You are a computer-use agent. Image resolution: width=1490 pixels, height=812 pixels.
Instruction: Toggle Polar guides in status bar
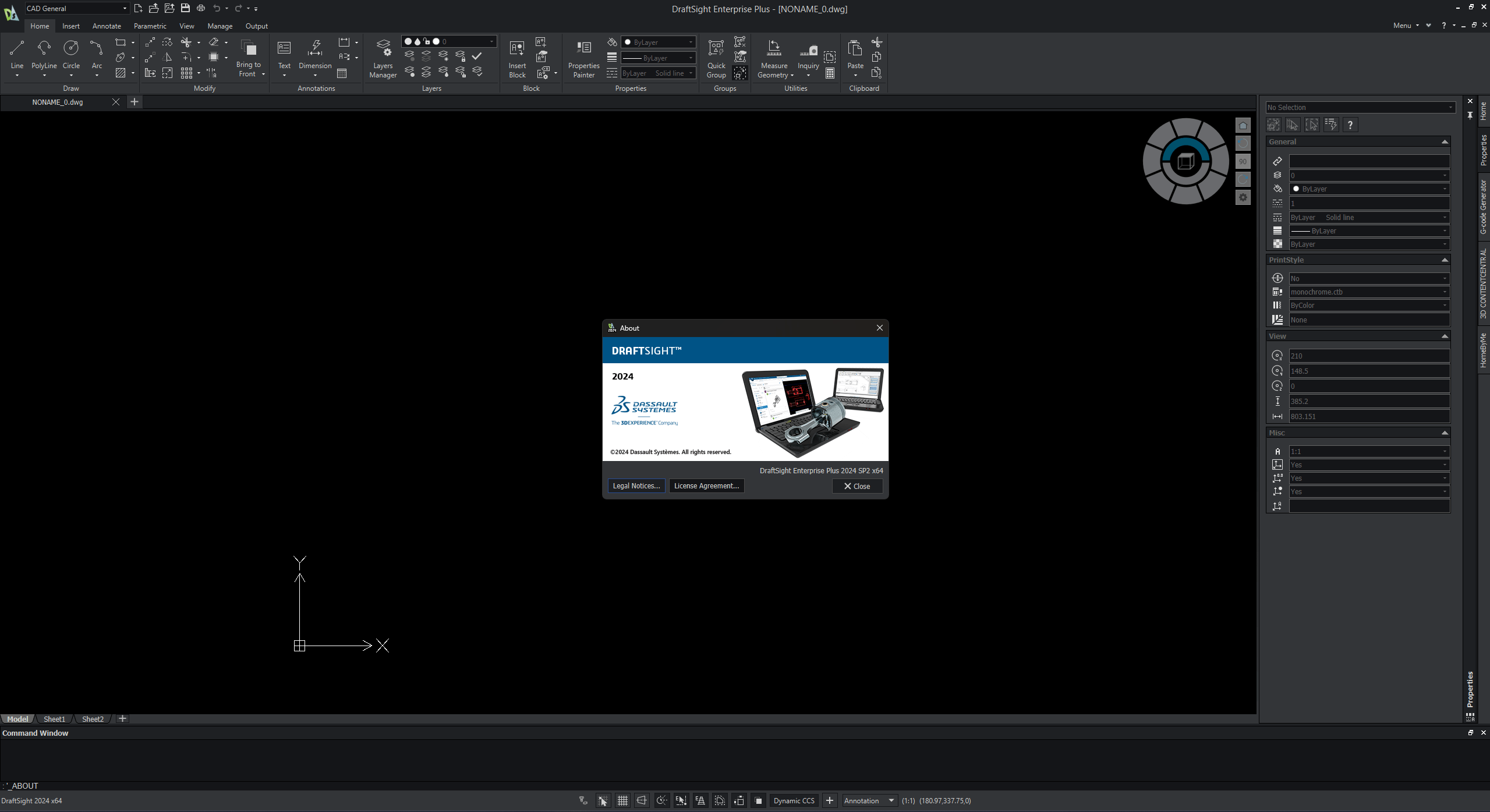point(661,801)
